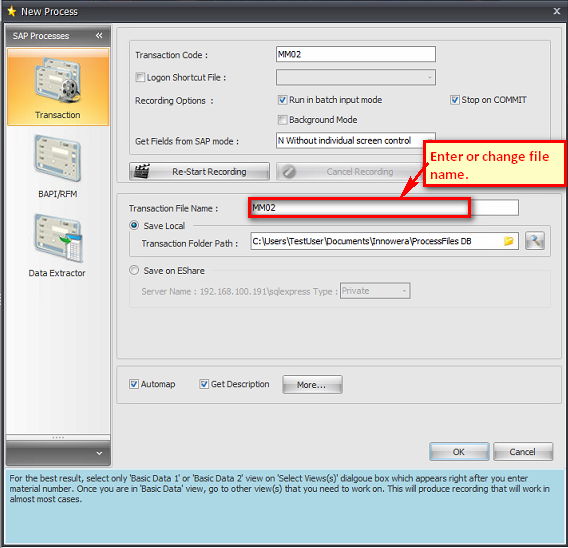This screenshot has height=548, width=568.
Task: Click the OK button
Action: pyautogui.click(x=459, y=452)
